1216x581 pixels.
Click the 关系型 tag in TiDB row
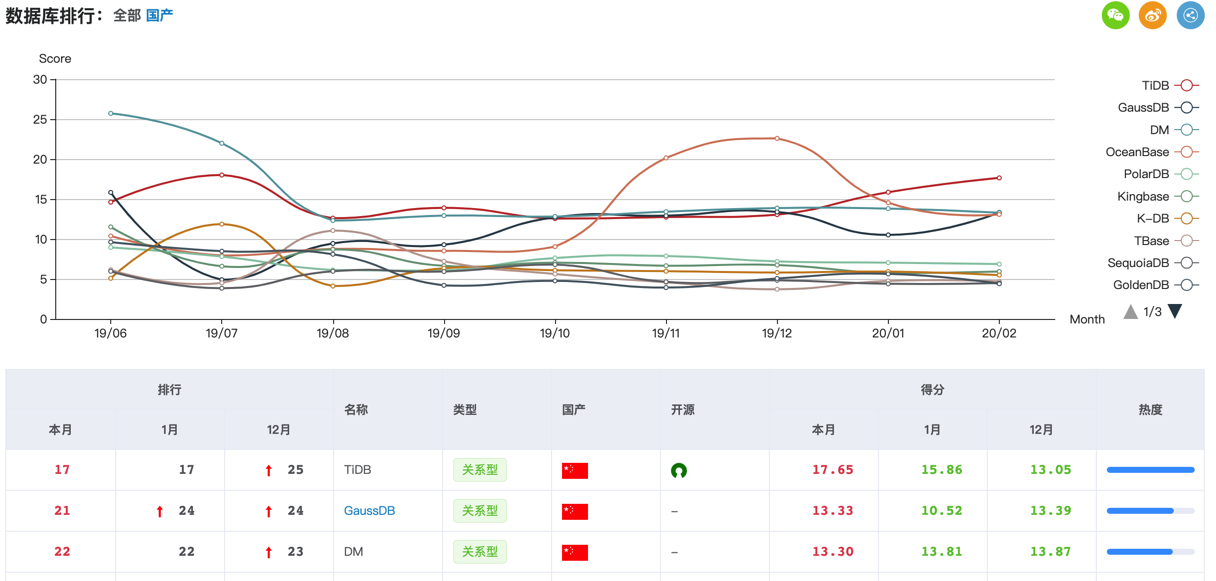click(x=480, y=470)
